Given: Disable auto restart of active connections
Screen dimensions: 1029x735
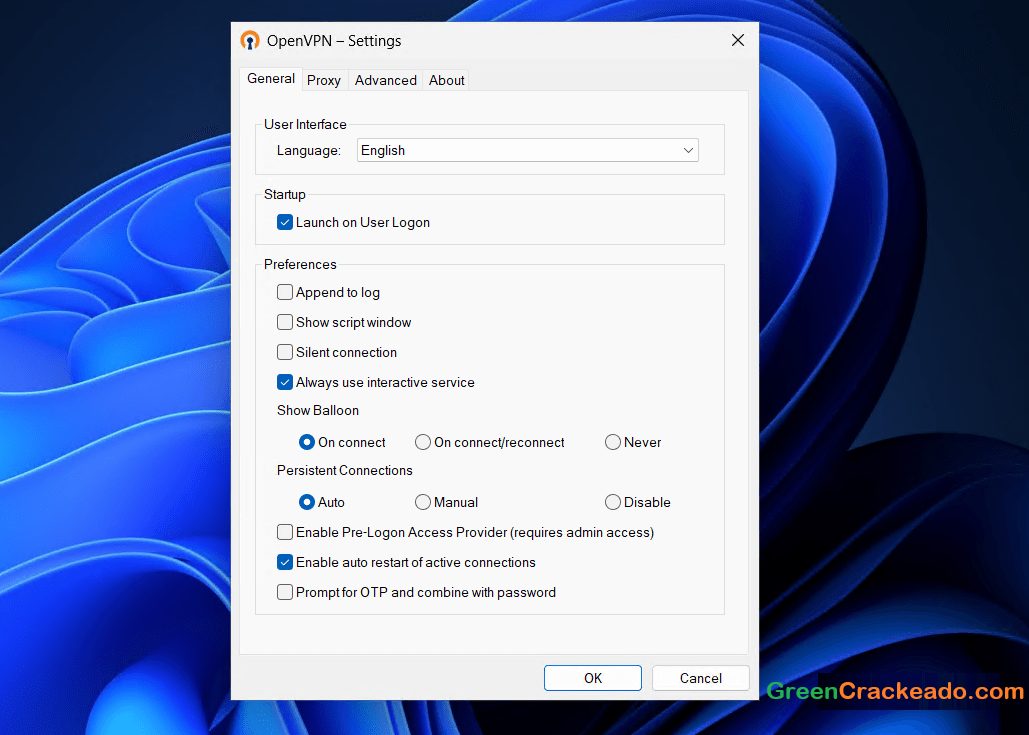Looking at the screenshot, I should tap(285, 562).
